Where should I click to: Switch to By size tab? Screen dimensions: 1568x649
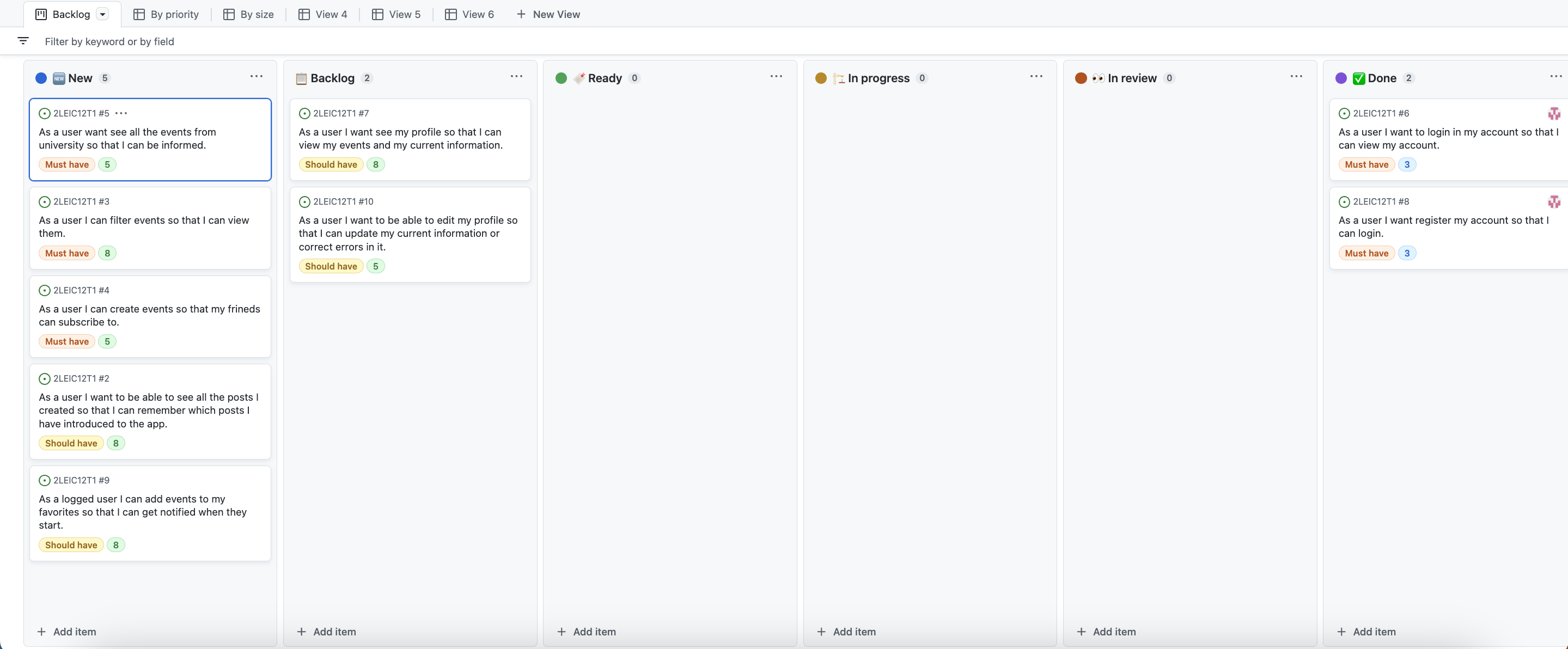pos(248,15)
